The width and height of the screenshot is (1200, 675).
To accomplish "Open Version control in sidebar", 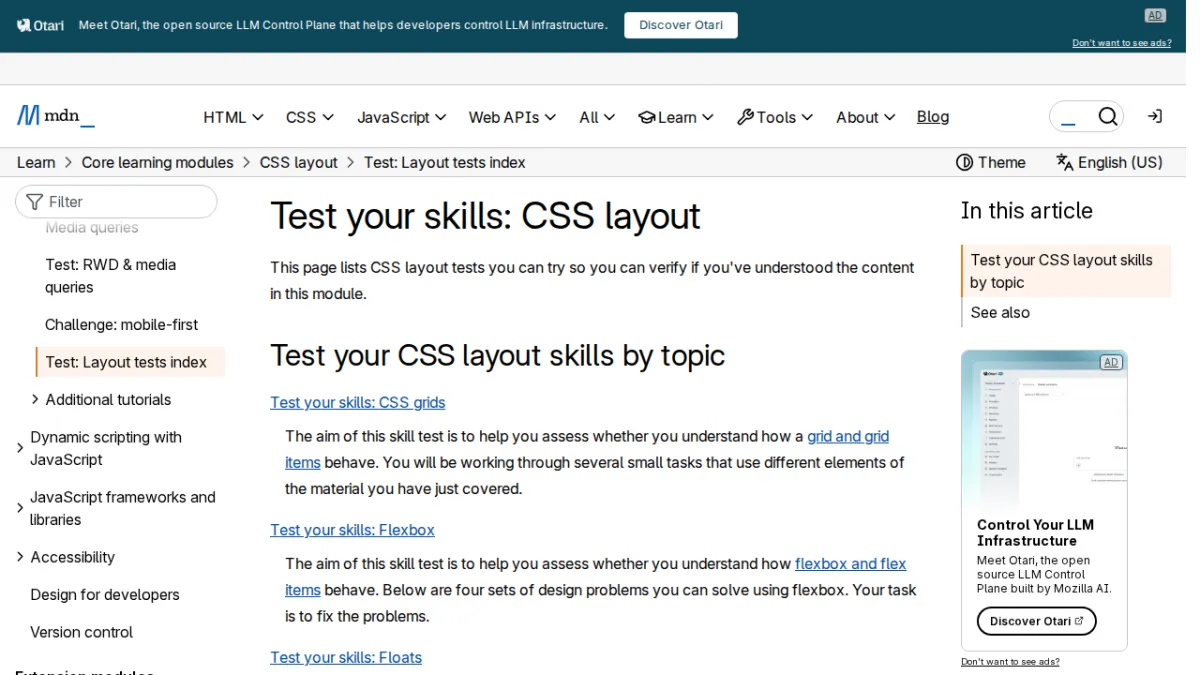I will tap(81, 632).
